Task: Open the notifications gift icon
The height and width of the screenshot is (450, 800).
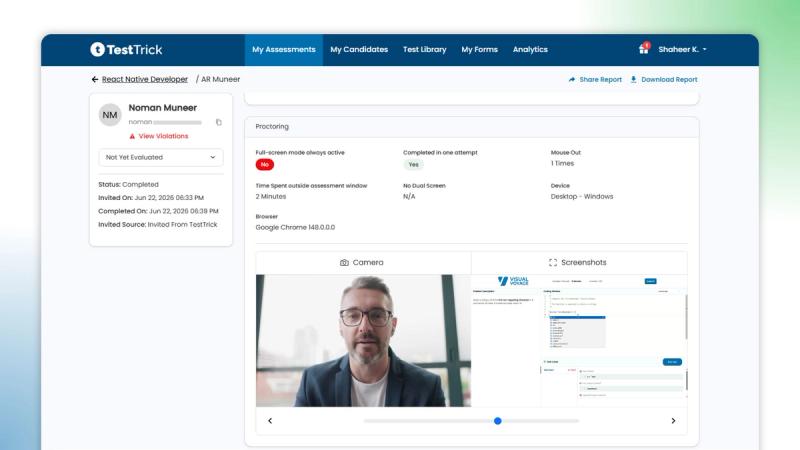Action: pyautogui.click(x=644, y=49)
